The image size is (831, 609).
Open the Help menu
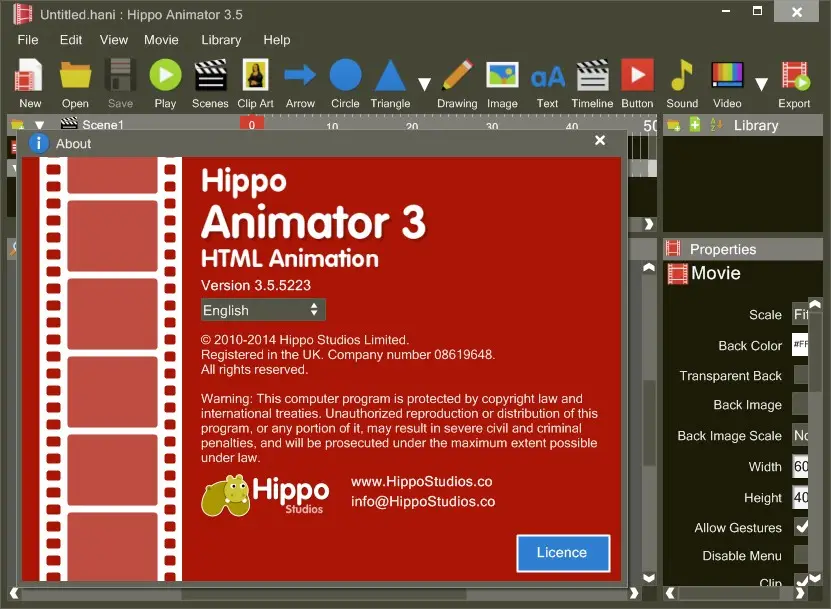click(277, 40)
